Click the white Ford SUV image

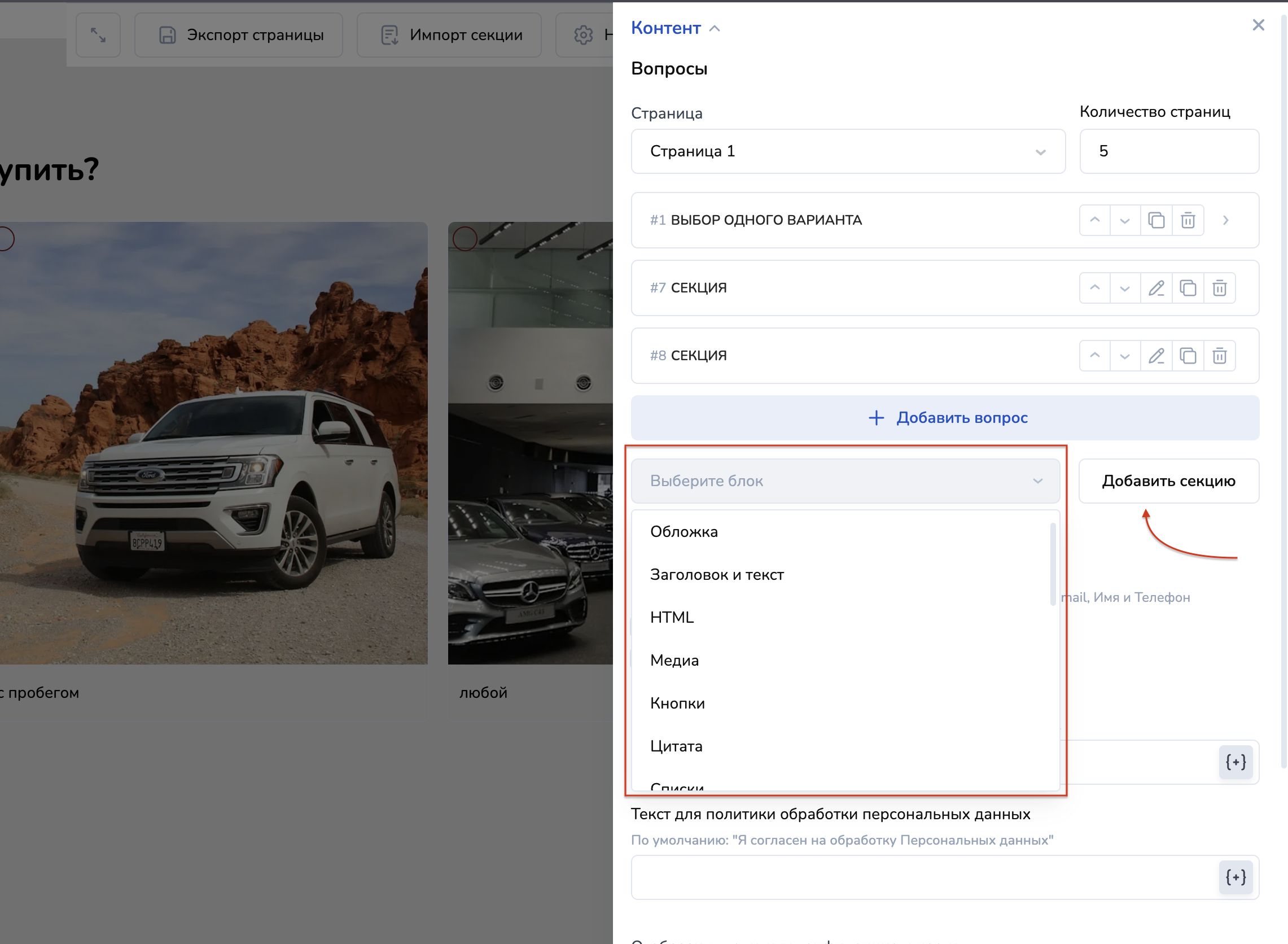213,443
